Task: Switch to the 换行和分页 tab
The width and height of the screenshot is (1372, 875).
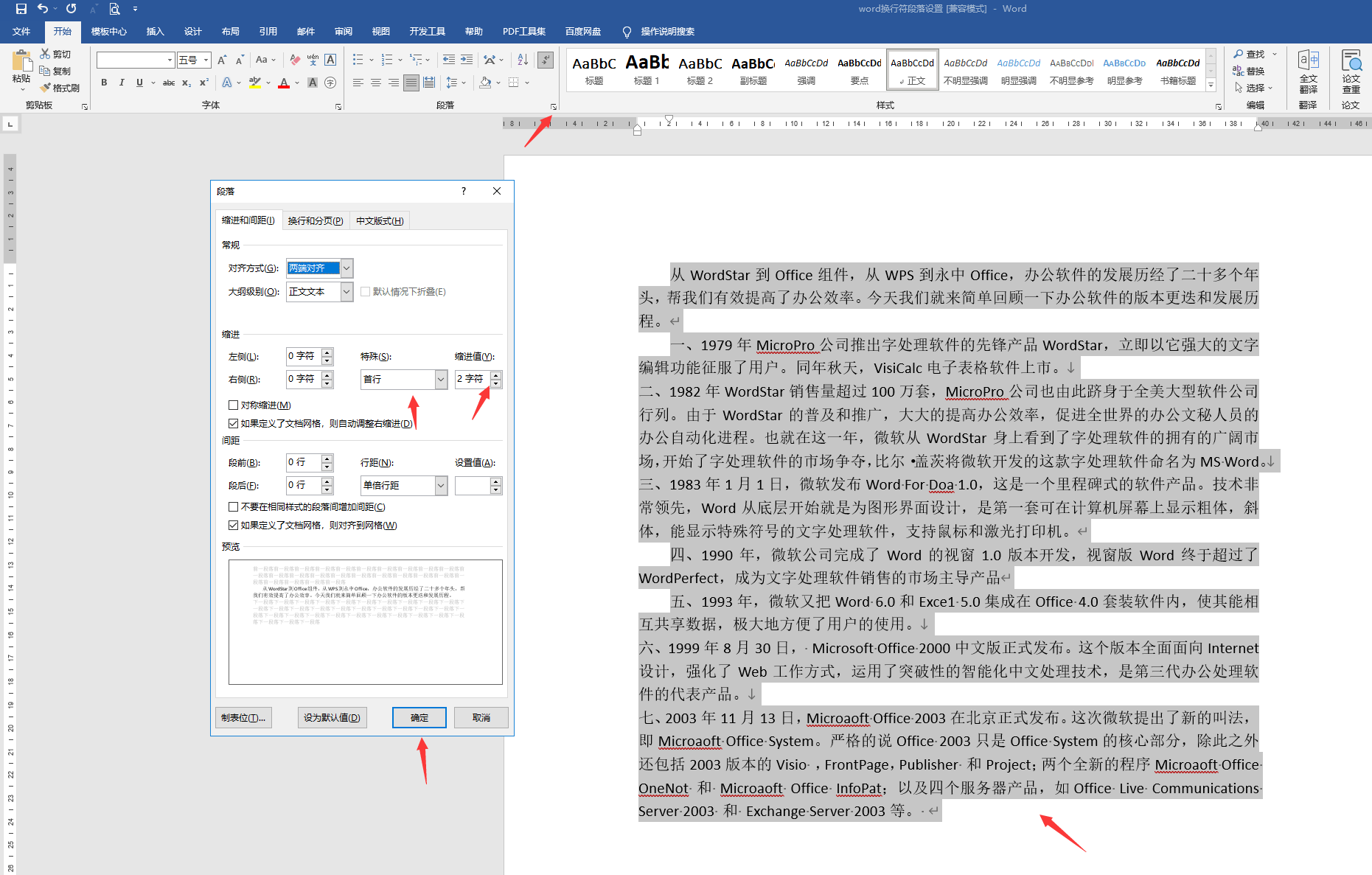Action: click(x=316, y=220)
